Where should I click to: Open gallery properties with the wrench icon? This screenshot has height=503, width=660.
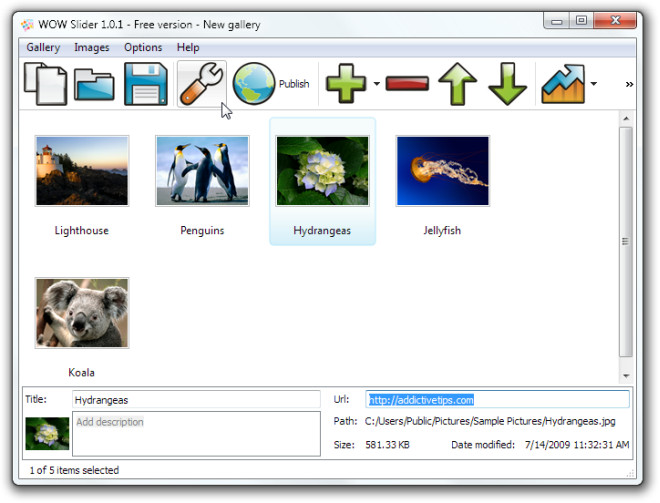202,84
